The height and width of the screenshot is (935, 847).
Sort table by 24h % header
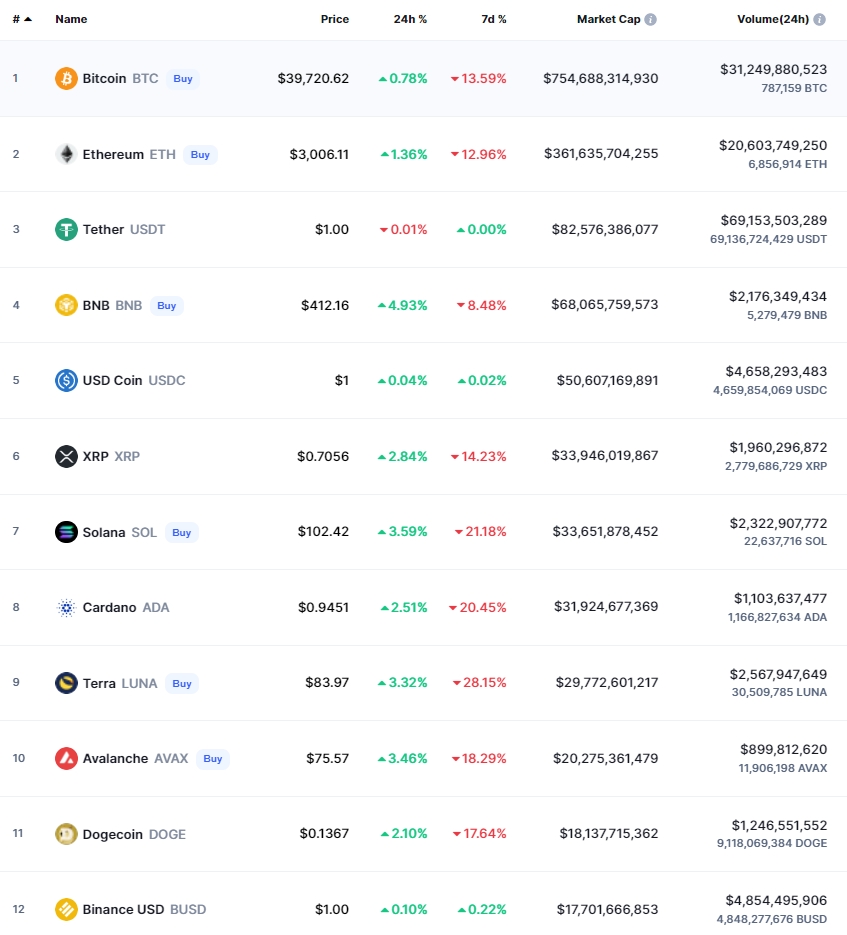410,19
